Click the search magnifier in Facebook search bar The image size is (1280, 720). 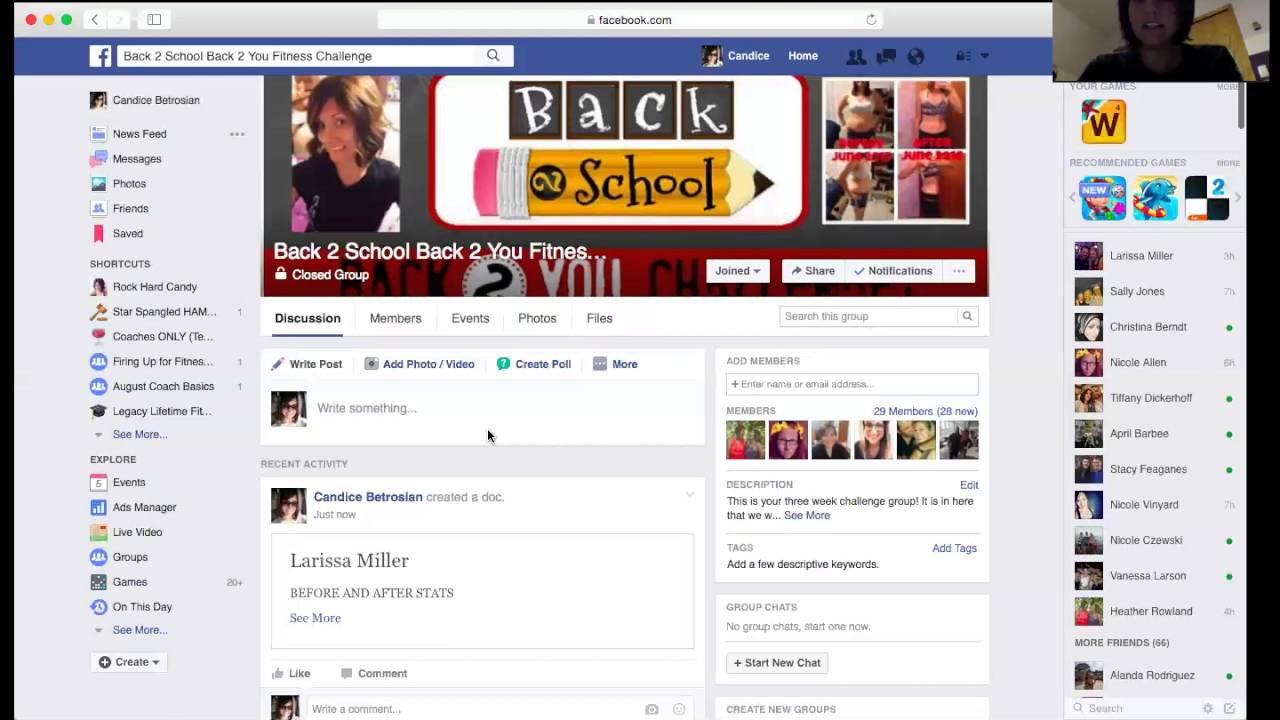[493, 56]
